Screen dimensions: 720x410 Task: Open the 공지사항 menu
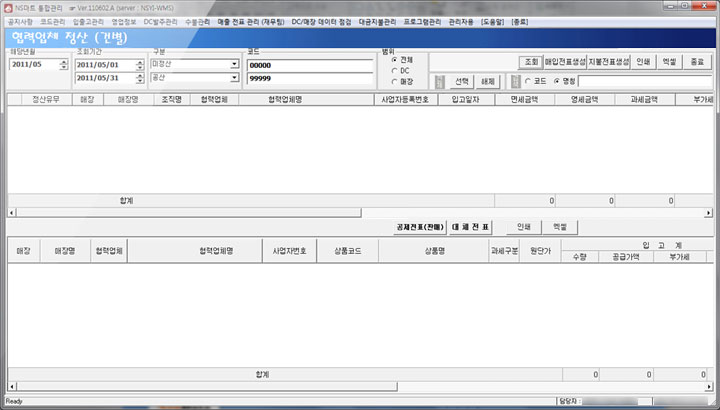click(x=20, y=22)
